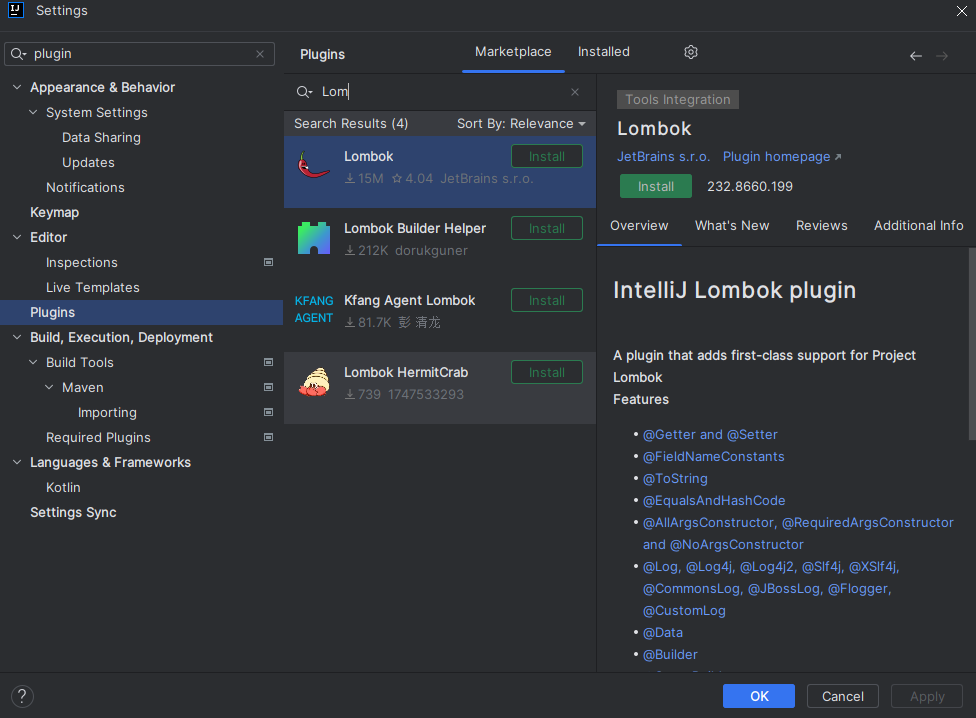Click the Tools Integration tag
This screenshot has width=976, height=718.
coord(677,100)
